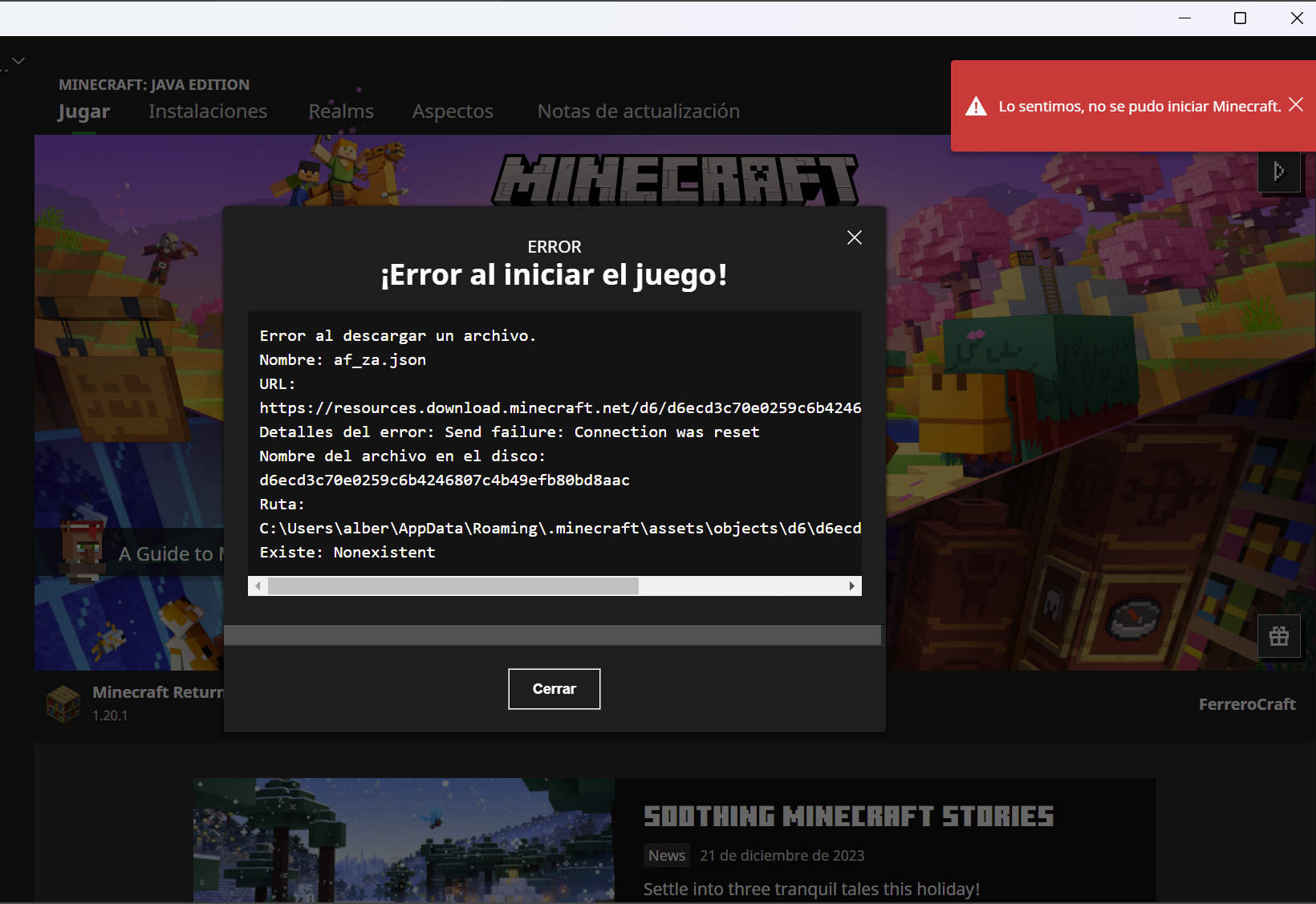Image resolution: width=1316 pixels, height=904 pixels.
Task: Click the 'Nombre: af_za.json' error line
Action: click(x=343, y=360)
